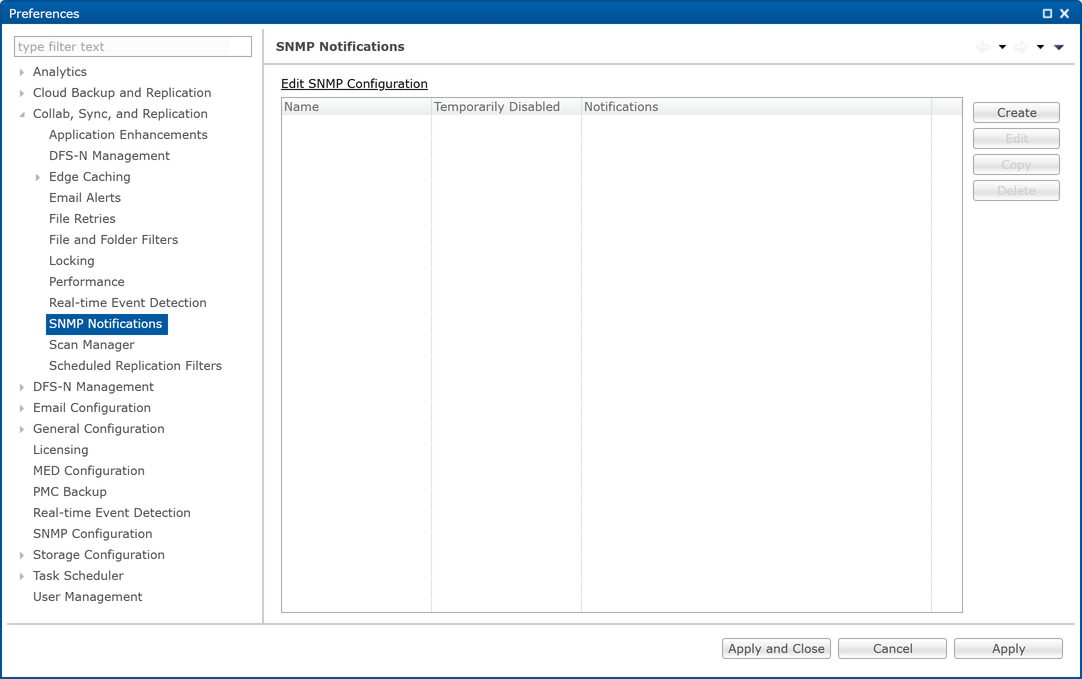Expand the Email Configuration node

point(22,409)
